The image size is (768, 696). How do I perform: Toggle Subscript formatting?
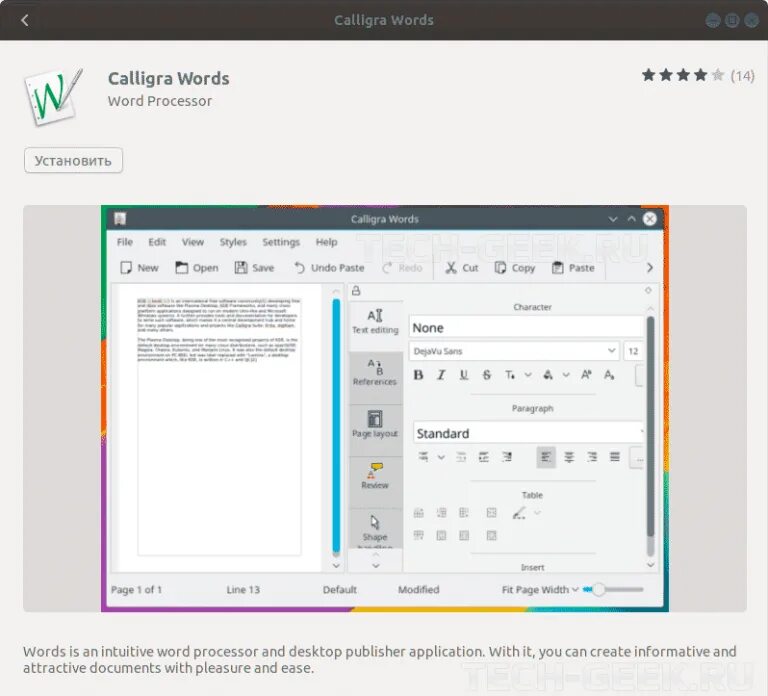click(609, 375)
